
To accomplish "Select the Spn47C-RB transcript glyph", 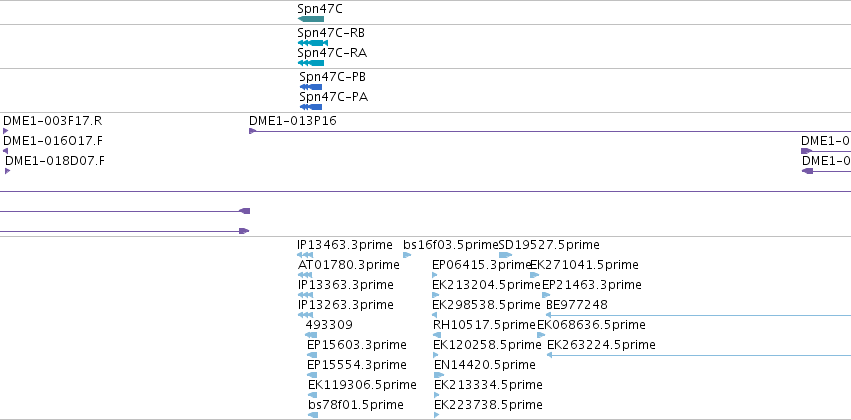I will click(x=313, y=43).
